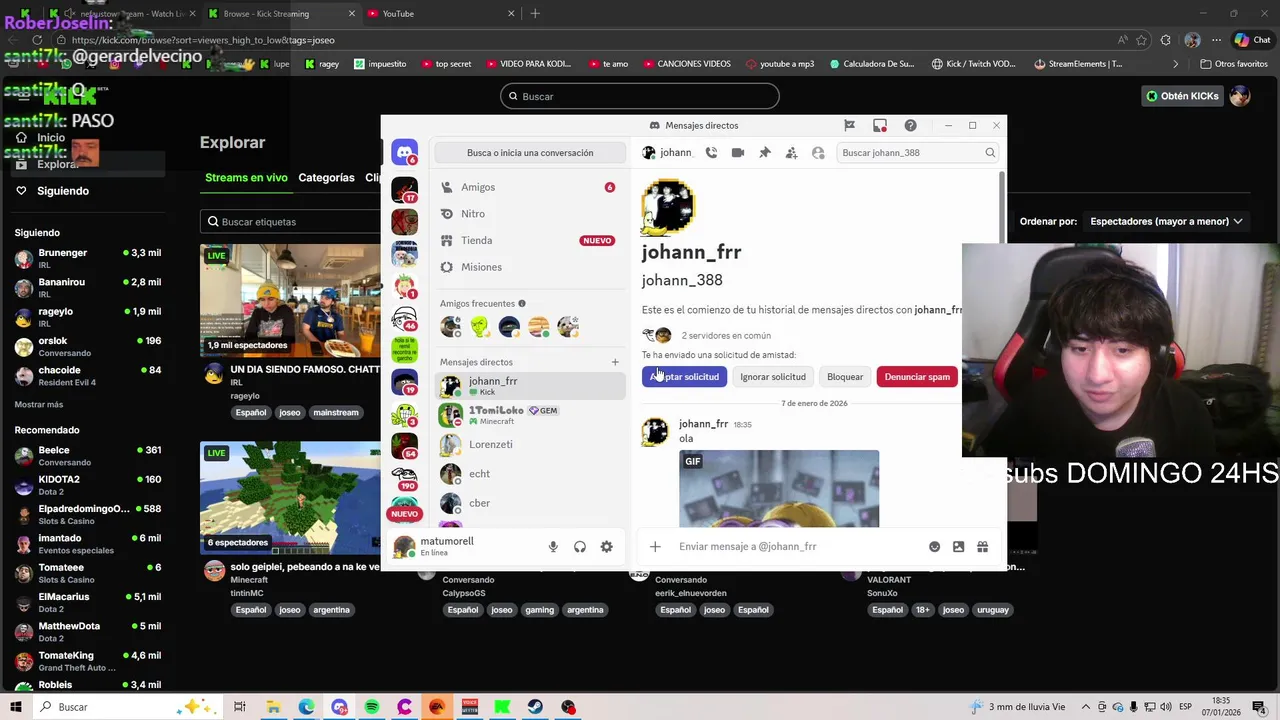Open the 1TomiLoko direct message
This screenshot has width=1280, height=720.
tap(530, 415)
